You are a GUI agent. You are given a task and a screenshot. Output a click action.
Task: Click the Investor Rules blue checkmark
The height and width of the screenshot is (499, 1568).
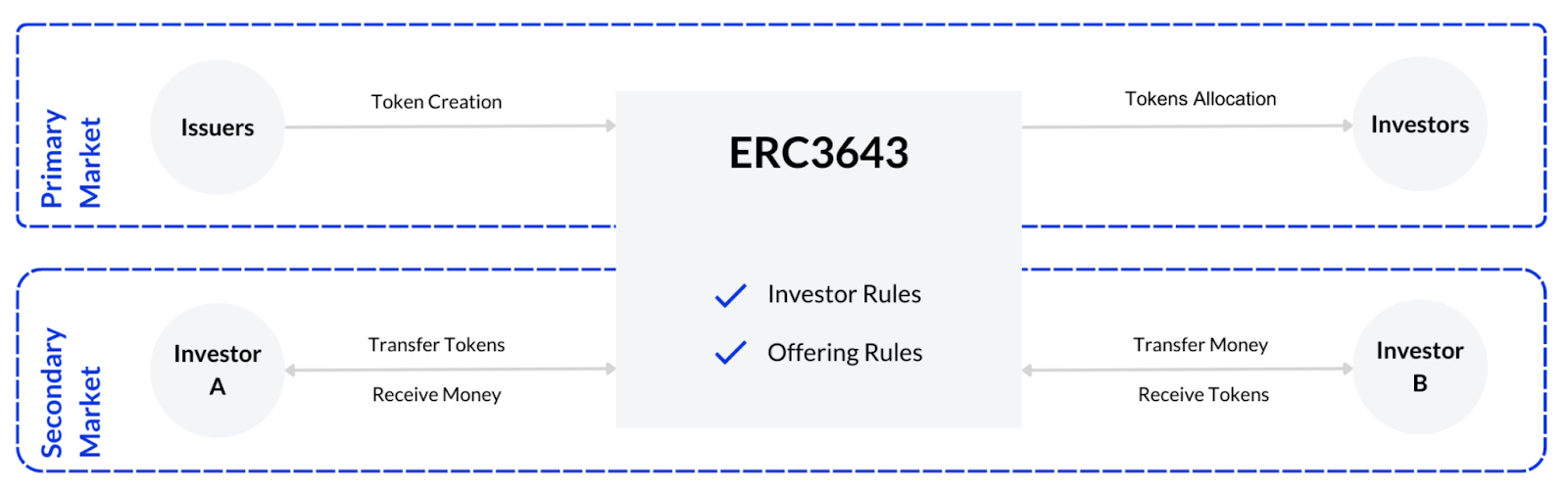[731, 295]
